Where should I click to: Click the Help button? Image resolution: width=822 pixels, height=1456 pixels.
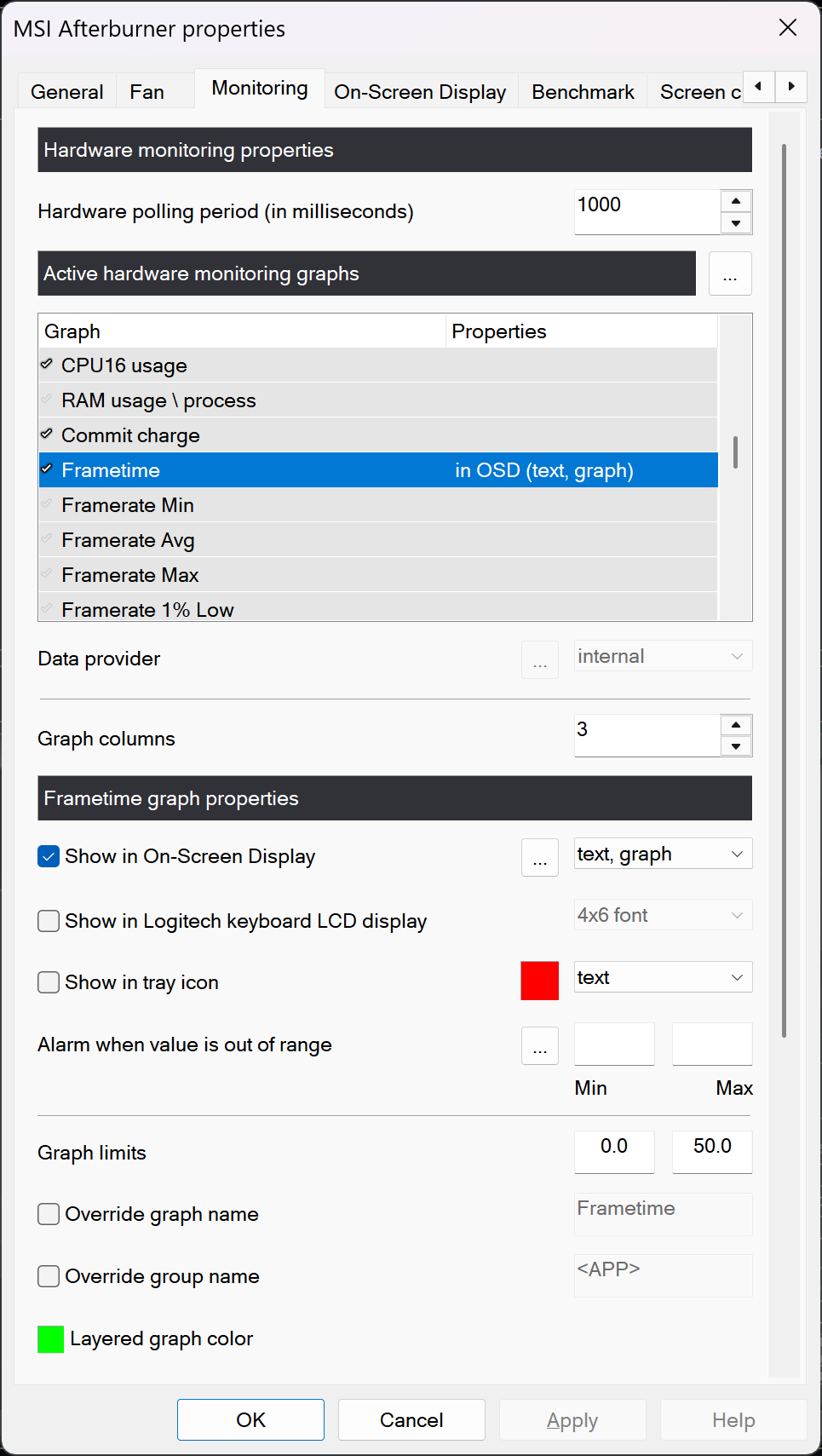733,1419
